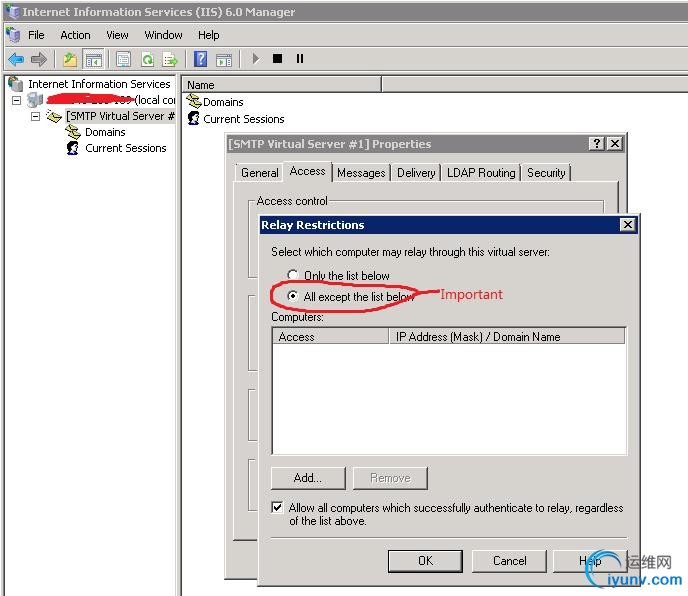Click the Domains icon in the tree
Screen dimensions: 688x596
(72, 132)
